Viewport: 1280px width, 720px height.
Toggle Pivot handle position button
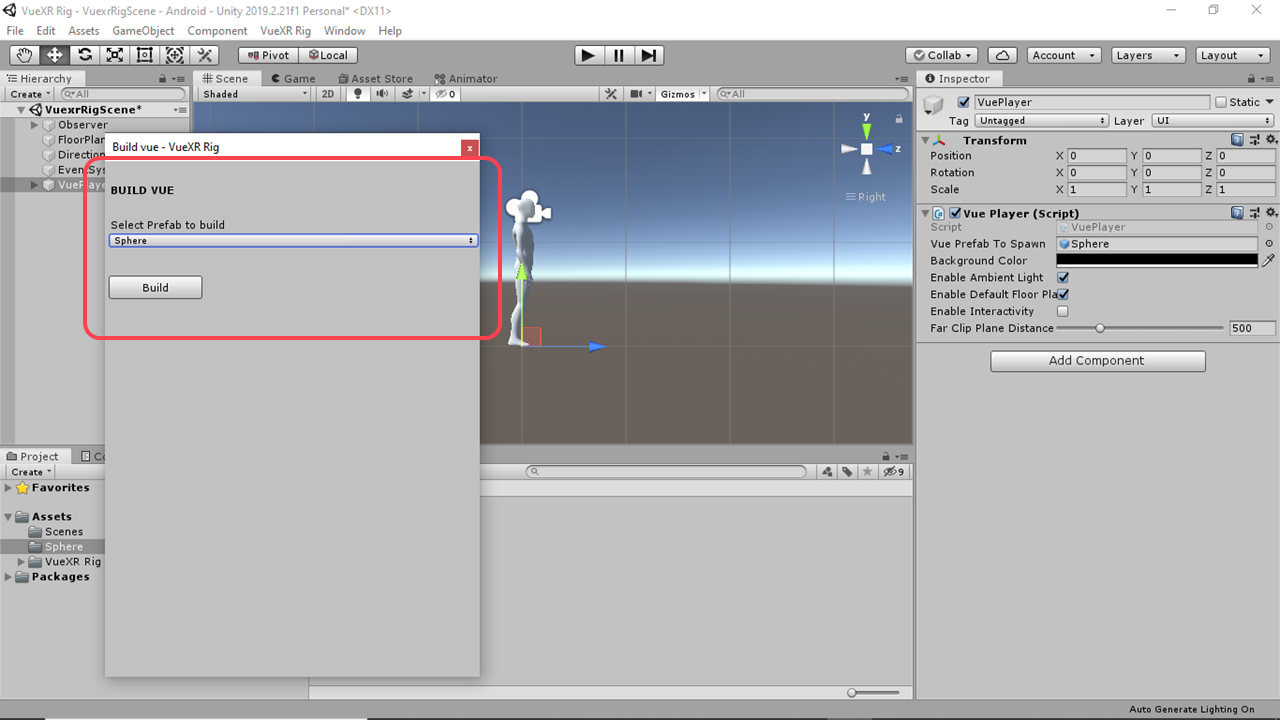tap(268, 55)
